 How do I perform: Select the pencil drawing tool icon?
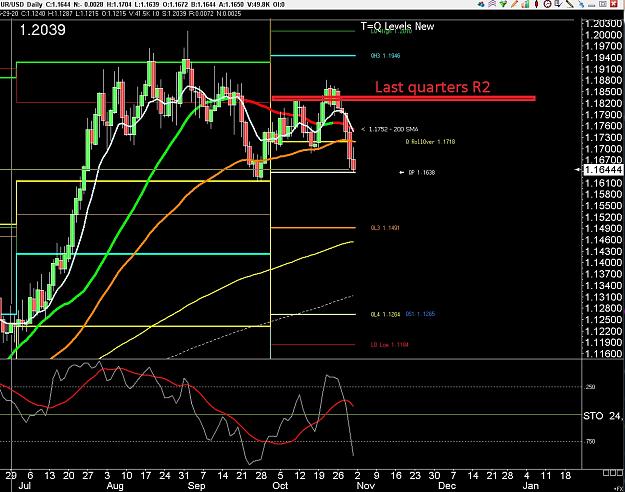tap(515, 4)
